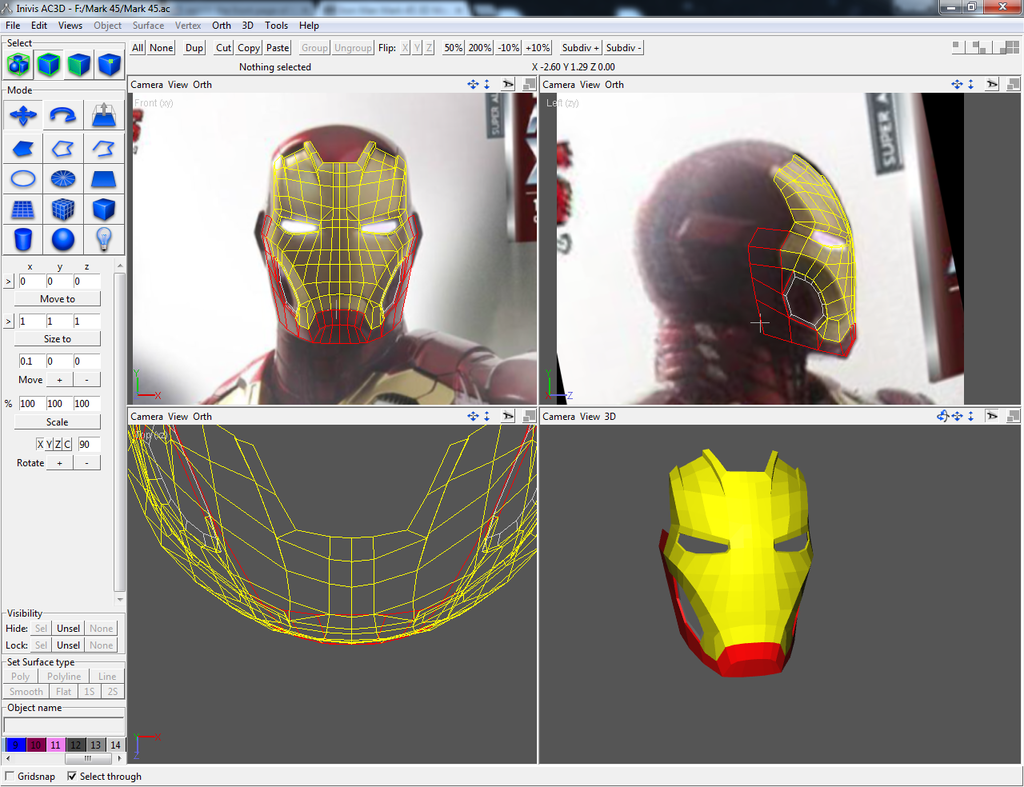Open Camera dropdown in 3D view

coord(559,416)
